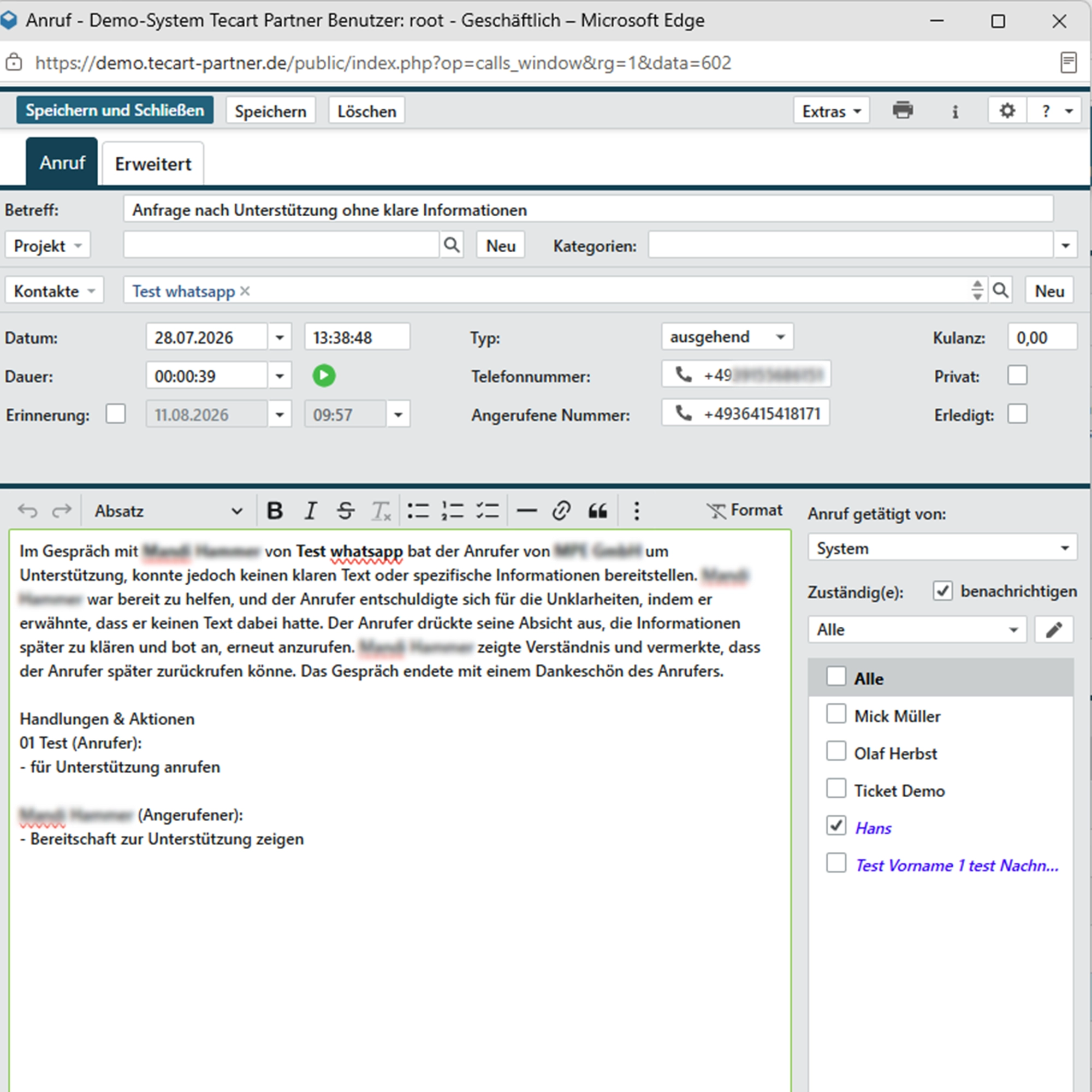
Task: Open settings gear icon
Action: pos(1007,110)
